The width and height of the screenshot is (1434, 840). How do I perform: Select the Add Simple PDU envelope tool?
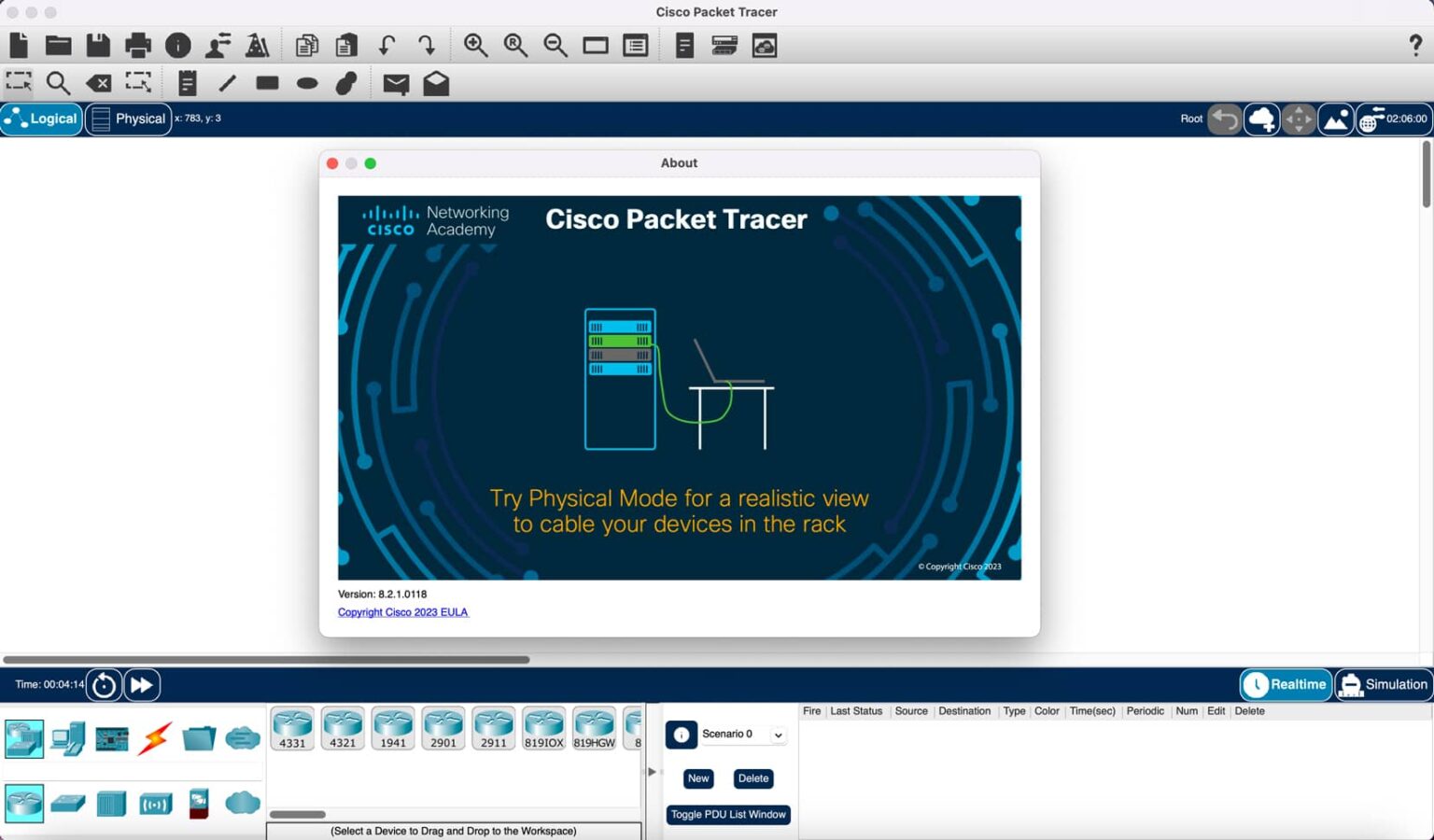point(395,83)
